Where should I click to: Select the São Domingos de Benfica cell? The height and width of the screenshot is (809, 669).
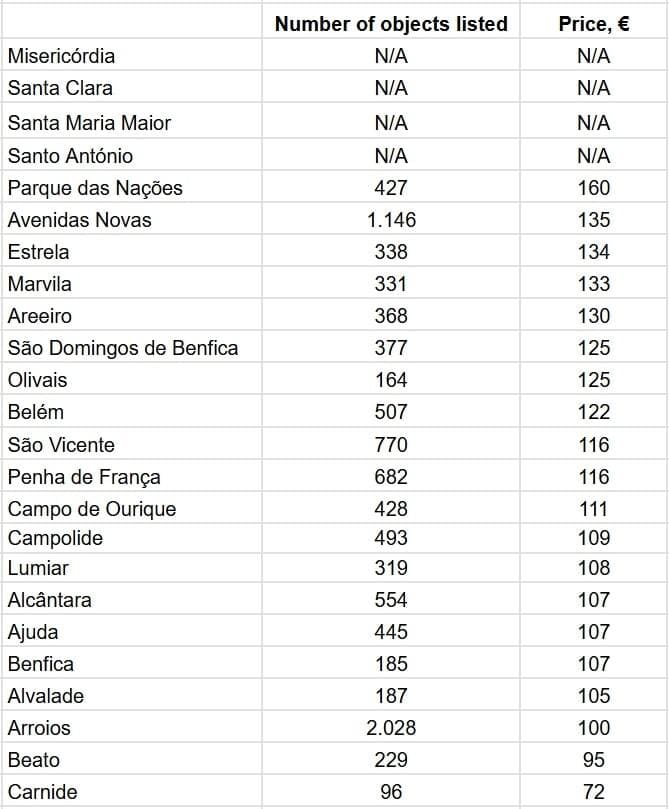pyautogui.click(x=123, y=348)
